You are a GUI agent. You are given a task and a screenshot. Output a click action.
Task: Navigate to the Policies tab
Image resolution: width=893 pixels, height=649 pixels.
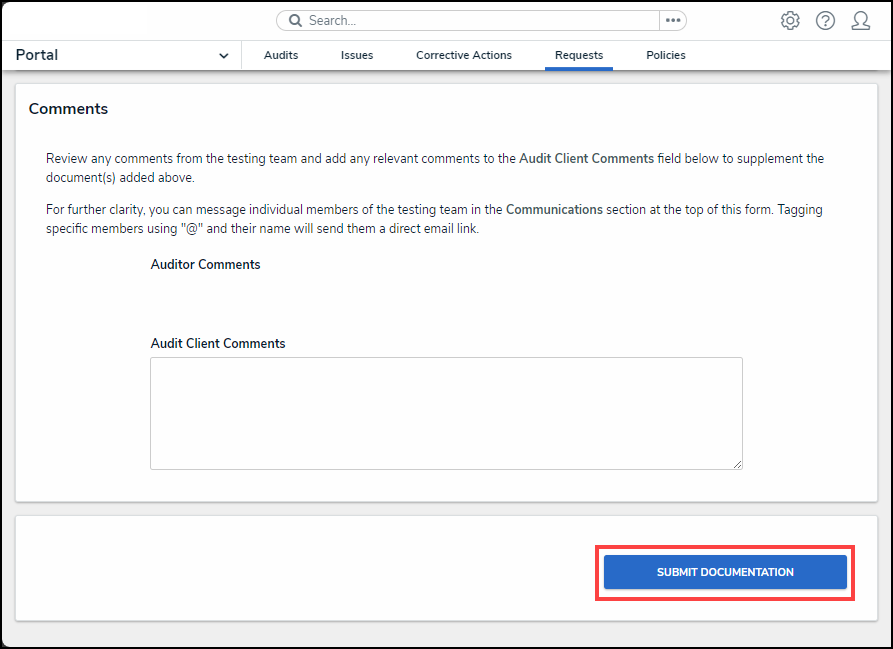tap(666, 56)
